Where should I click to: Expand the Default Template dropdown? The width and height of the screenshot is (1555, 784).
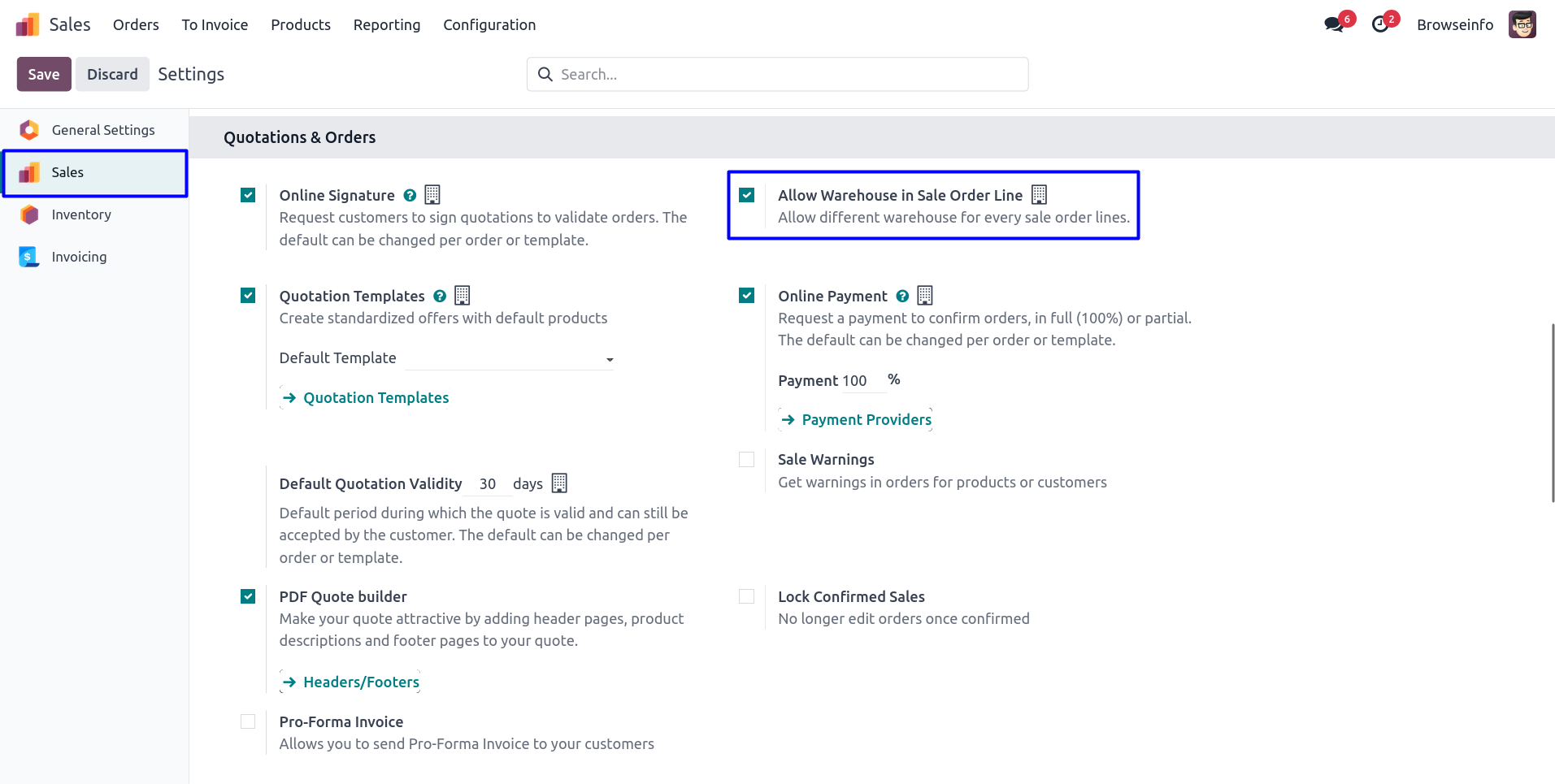pos(510,358)
